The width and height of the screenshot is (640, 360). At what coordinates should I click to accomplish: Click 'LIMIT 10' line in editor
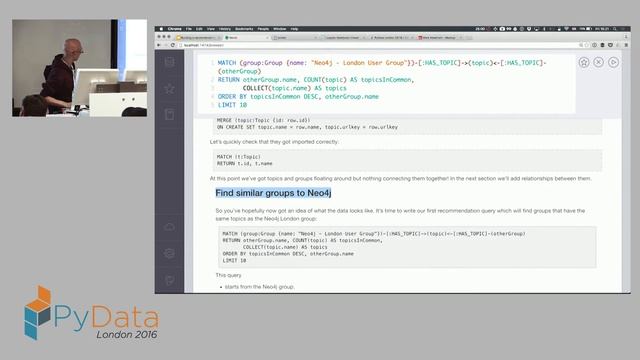point(232,105)
